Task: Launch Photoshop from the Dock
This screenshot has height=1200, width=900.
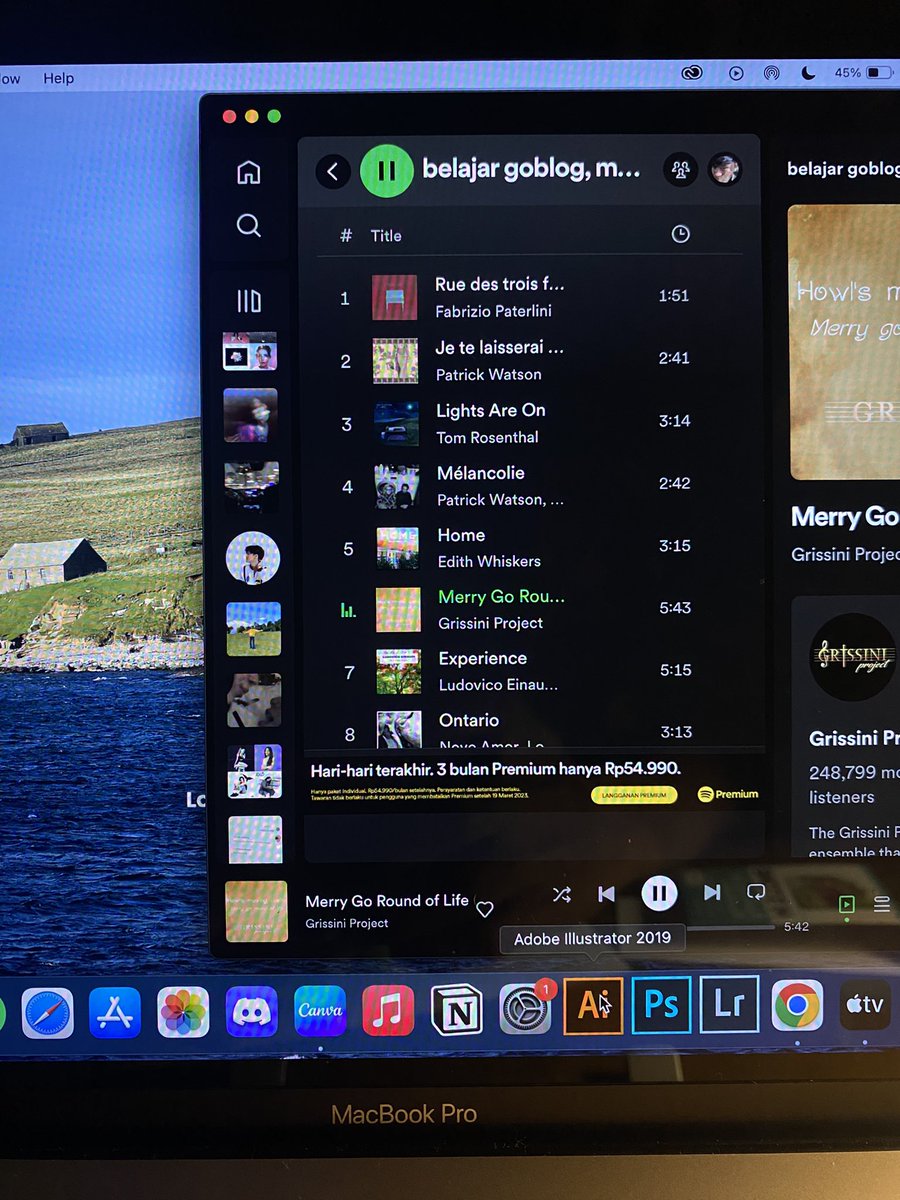Action: [661, 1004]
